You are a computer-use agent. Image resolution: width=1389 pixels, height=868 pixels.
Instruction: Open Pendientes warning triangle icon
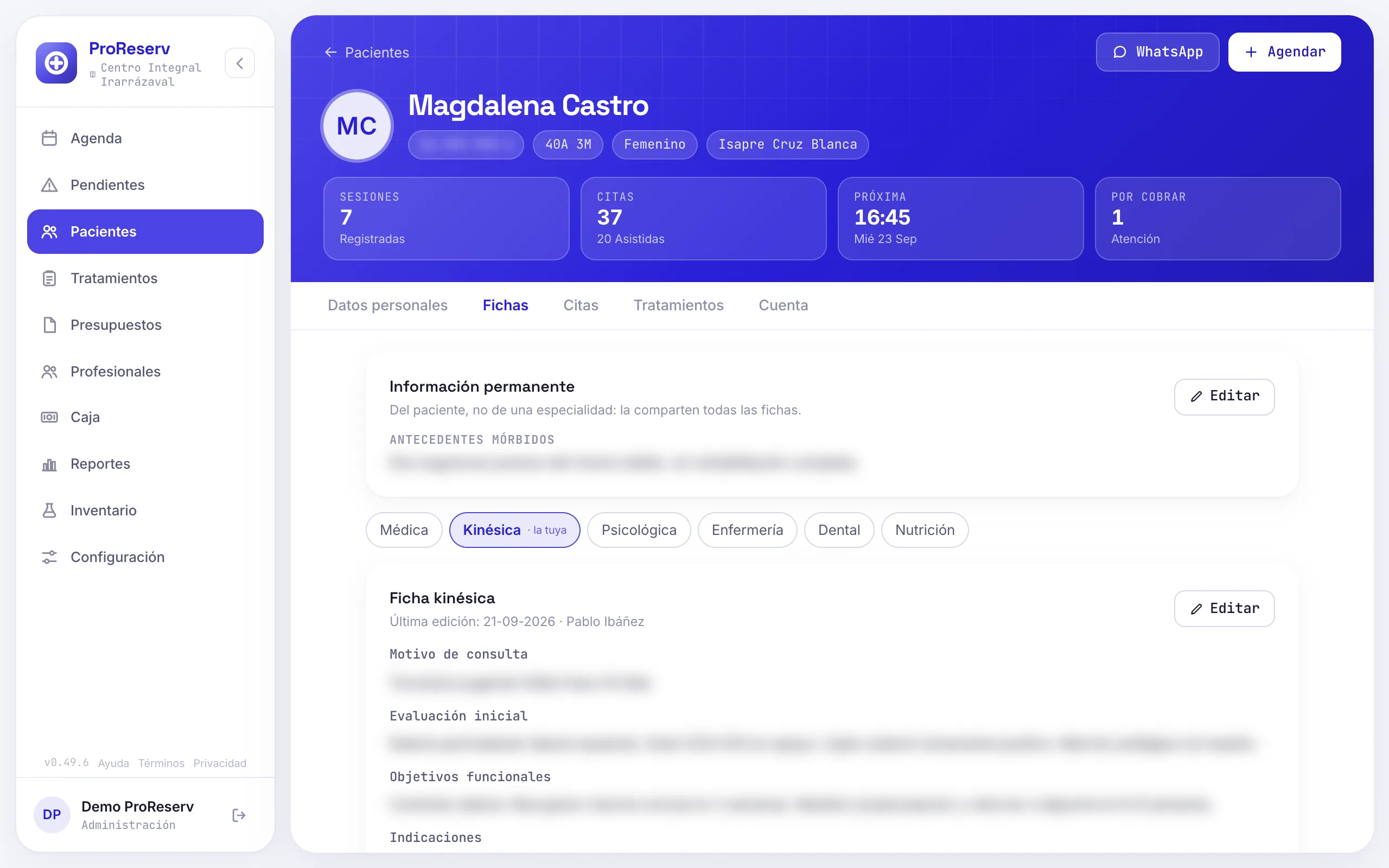pos(49,185)
